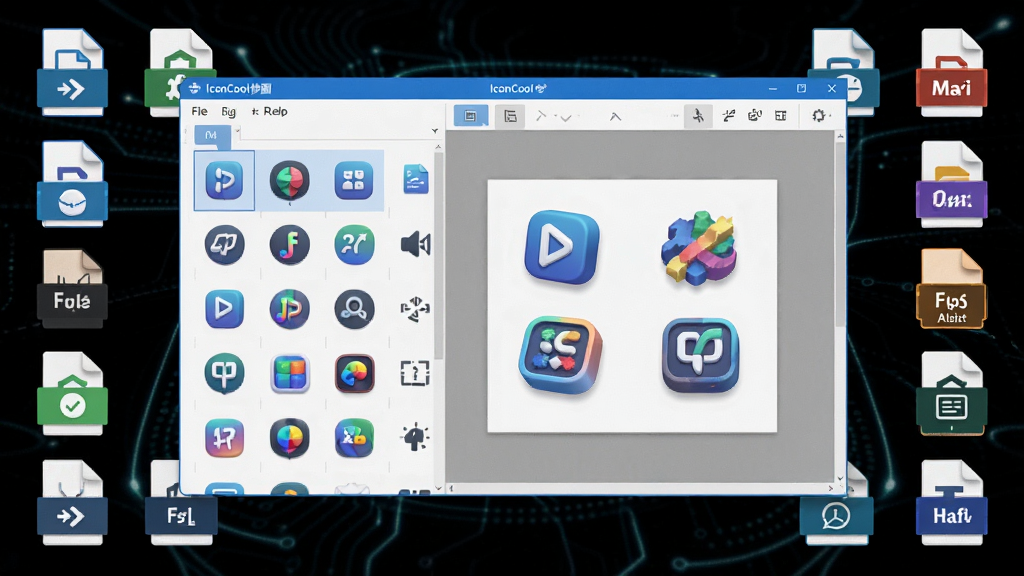Click the icon library vertical scrollbar
This screenshot has height=576, width=1024.
point(439,255)
